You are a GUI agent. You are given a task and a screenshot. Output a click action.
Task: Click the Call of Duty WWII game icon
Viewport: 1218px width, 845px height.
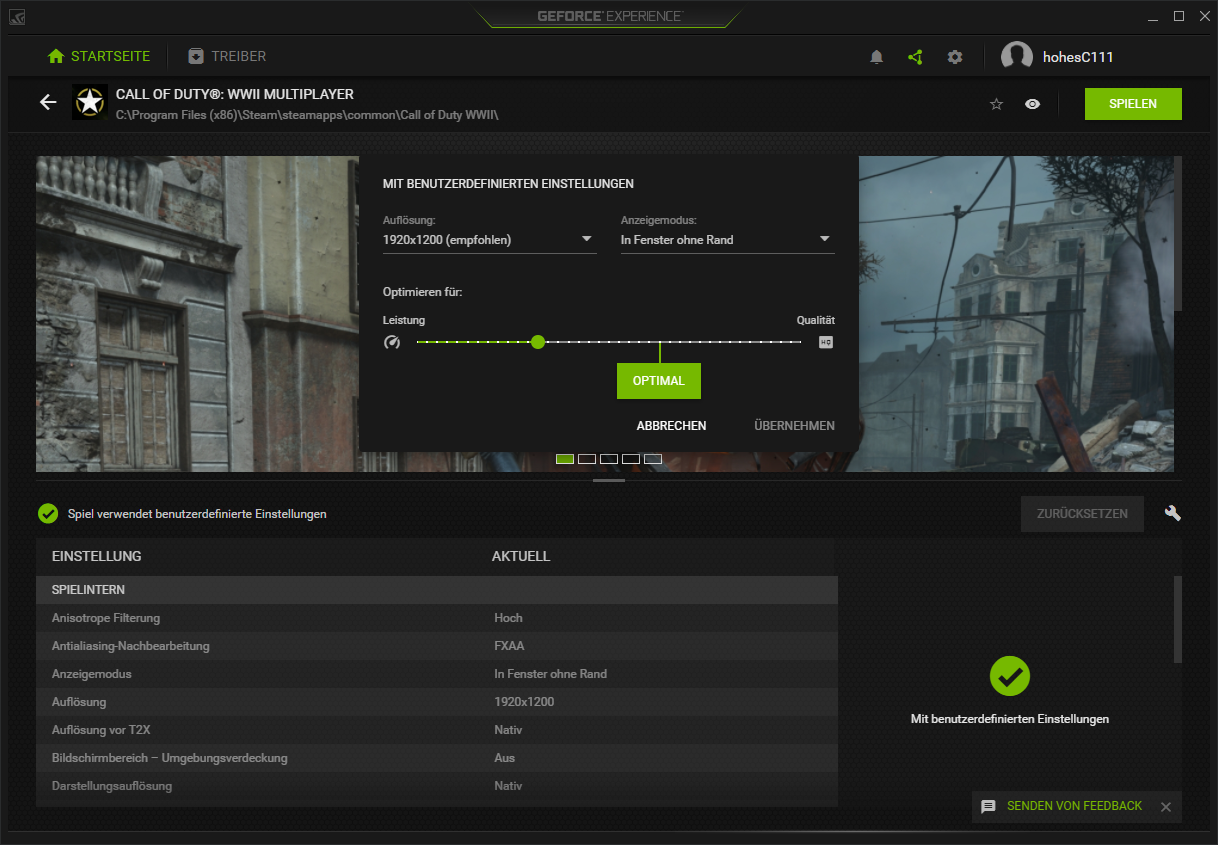90,102
